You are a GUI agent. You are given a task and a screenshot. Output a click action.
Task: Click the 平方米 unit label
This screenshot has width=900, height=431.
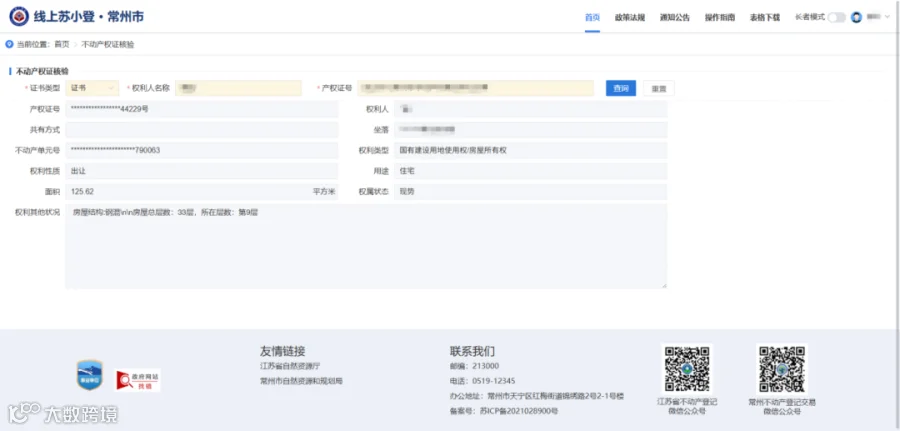[x=324, y=192]
